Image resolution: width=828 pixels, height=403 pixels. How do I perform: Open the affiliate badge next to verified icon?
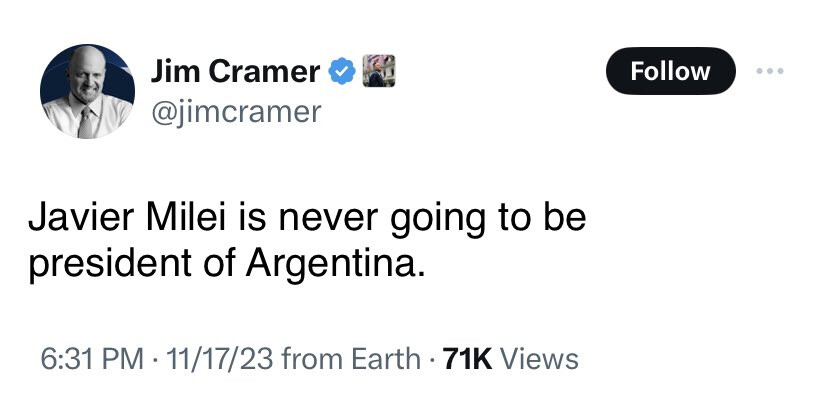point(379,71)
